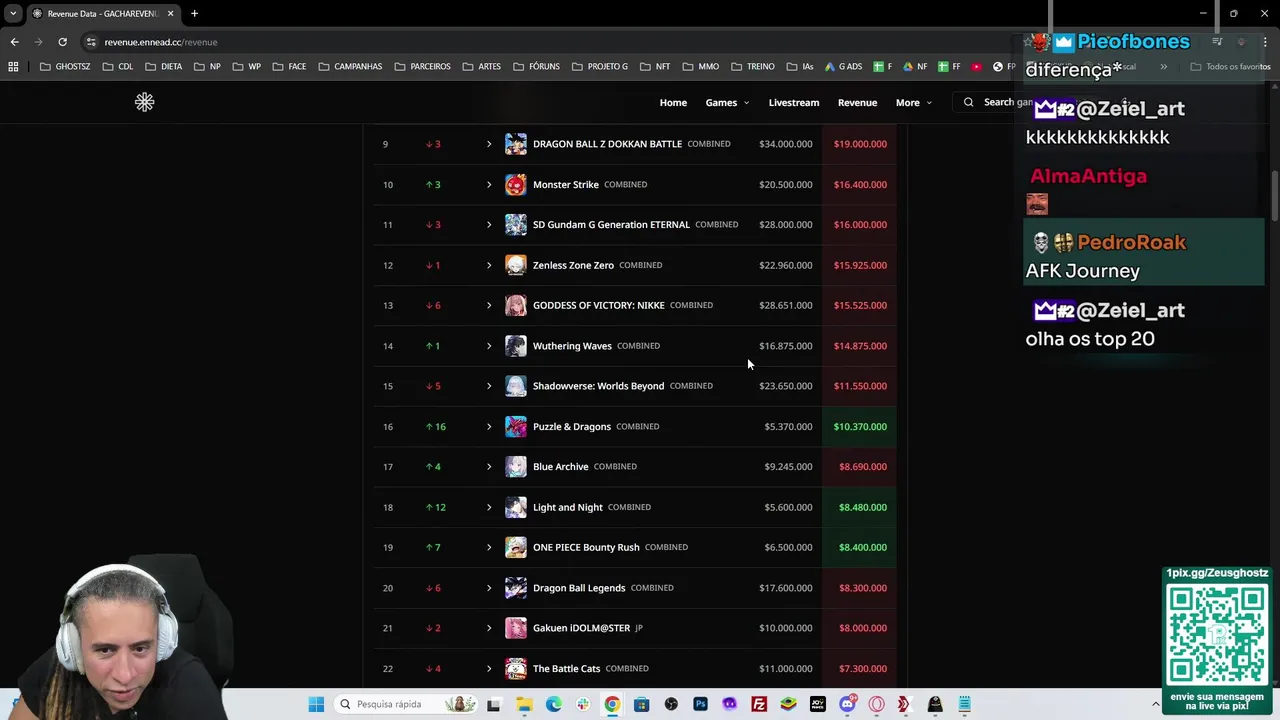
Task: Open DRAGON BALL Z DOKKAN BATTLE game icon
Action: tap(515, 144)
